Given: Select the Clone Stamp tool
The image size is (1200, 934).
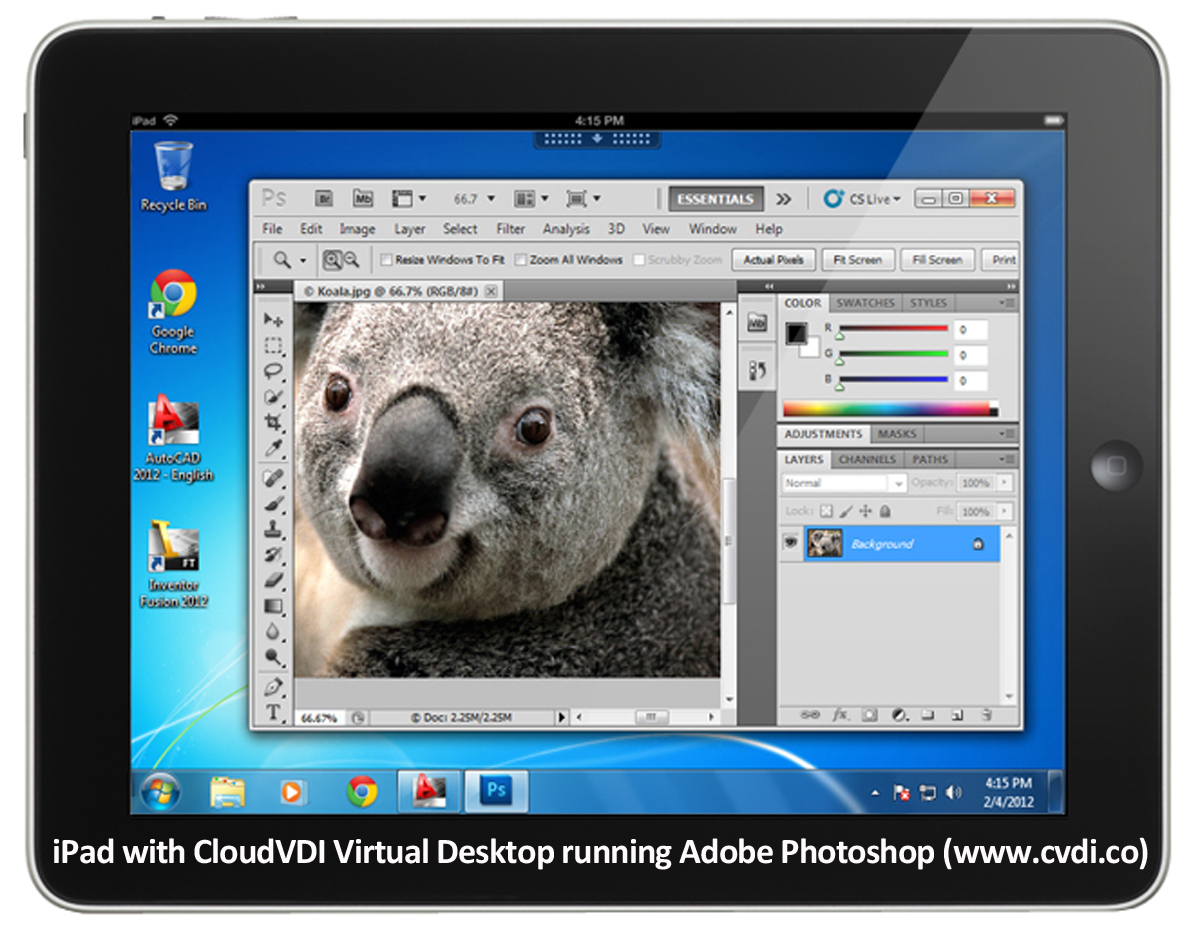Looking at the screenshot, I should coord(273,530).
